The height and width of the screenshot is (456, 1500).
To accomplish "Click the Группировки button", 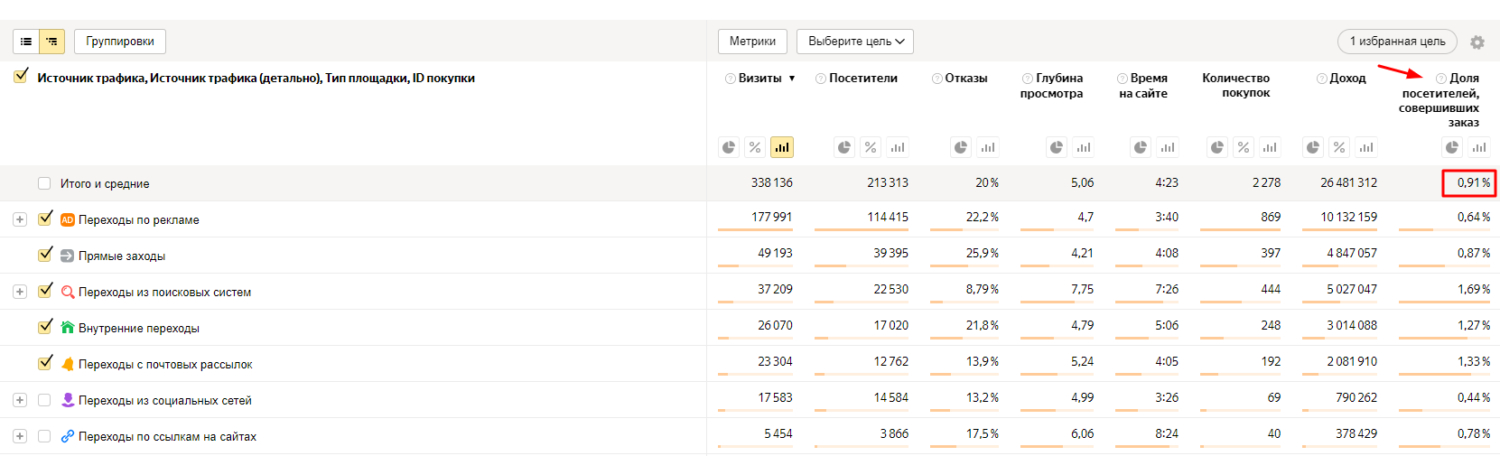I will pos(119,41).
